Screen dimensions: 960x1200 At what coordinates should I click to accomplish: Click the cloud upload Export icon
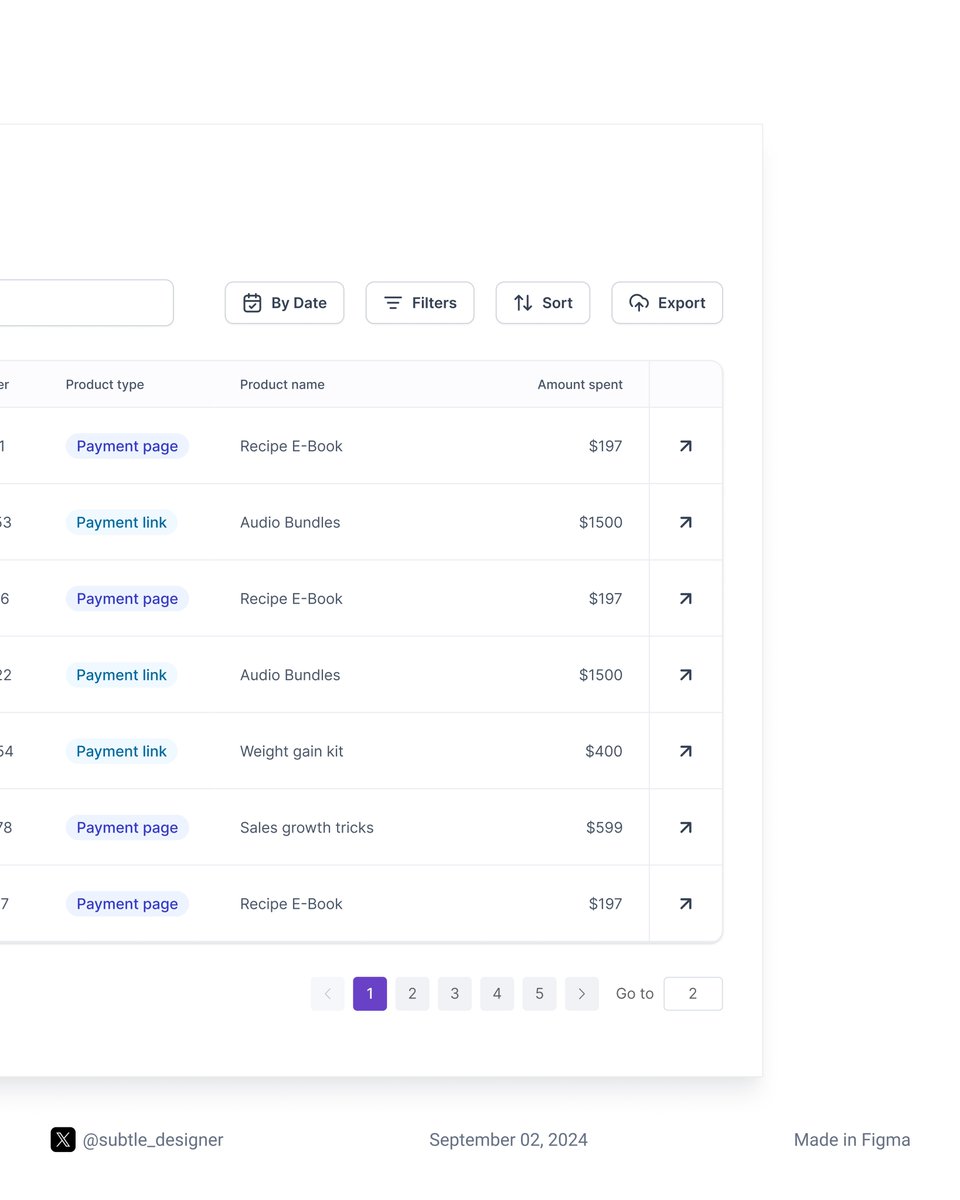[639, 303]
